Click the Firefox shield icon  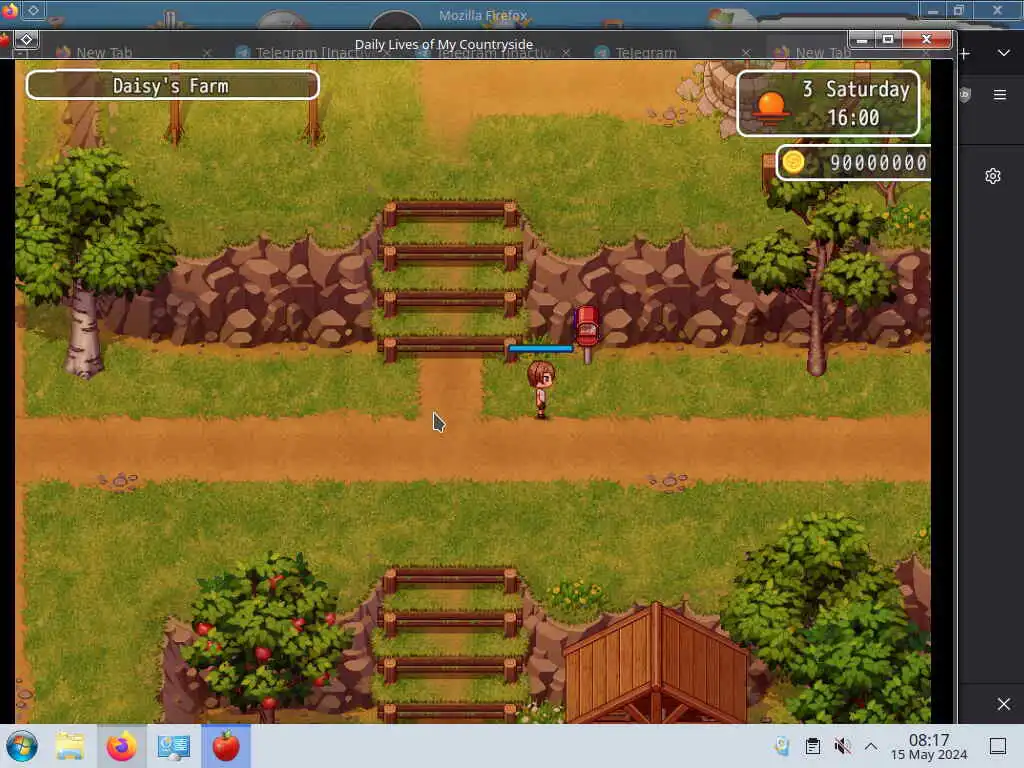[965, 95]
